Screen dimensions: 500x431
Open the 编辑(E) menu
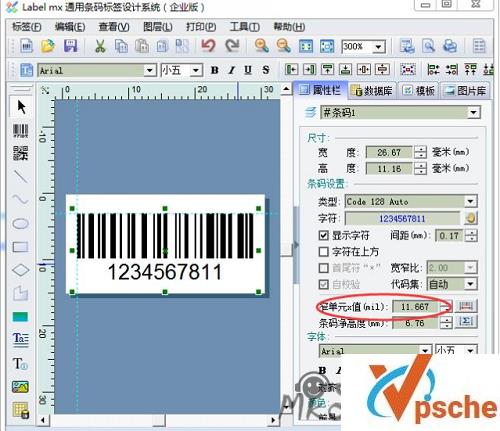[x=70, y=27]
